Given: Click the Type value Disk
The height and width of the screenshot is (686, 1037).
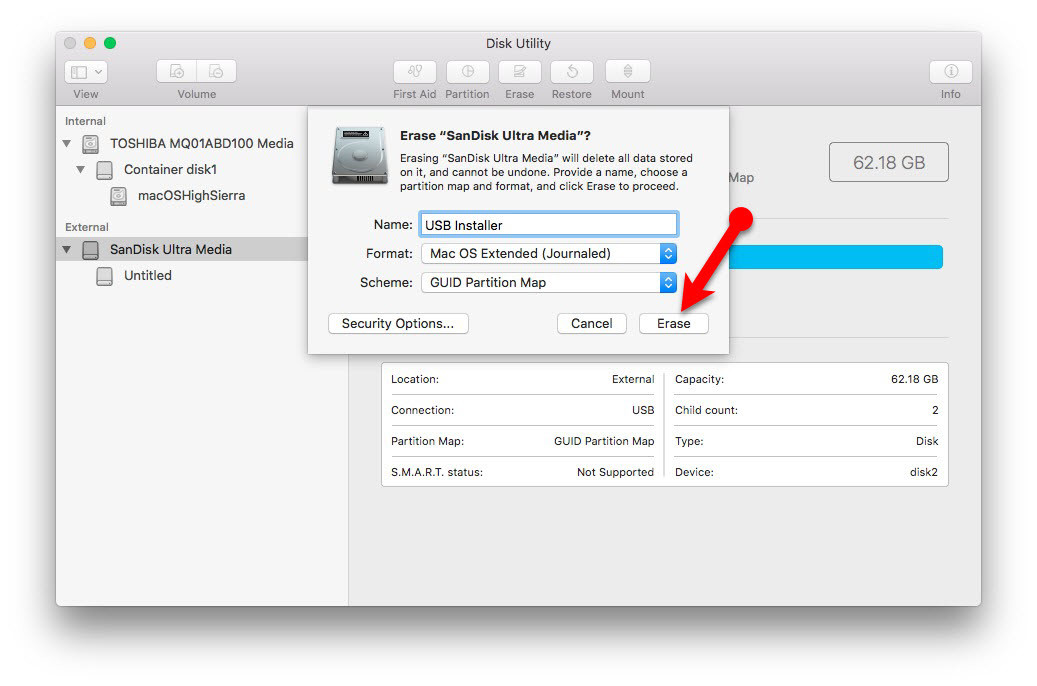Looking at the screenshot, I should [x=927, y=441].
